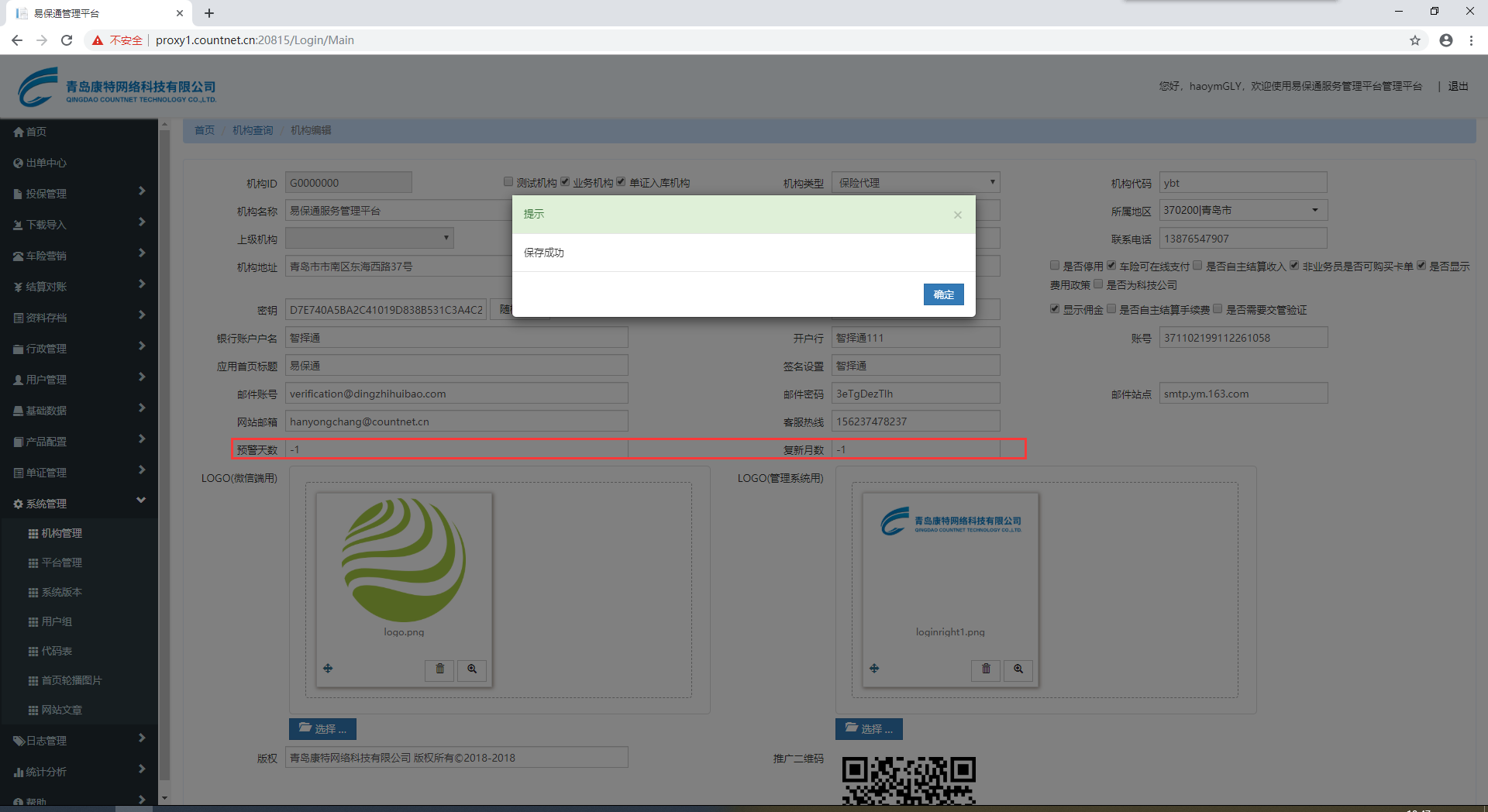Image resolution: width=1488 pixels, height=812 pixels.
Task: Open the 上级机构 dropdown
Action: click(x=370, y=239)
